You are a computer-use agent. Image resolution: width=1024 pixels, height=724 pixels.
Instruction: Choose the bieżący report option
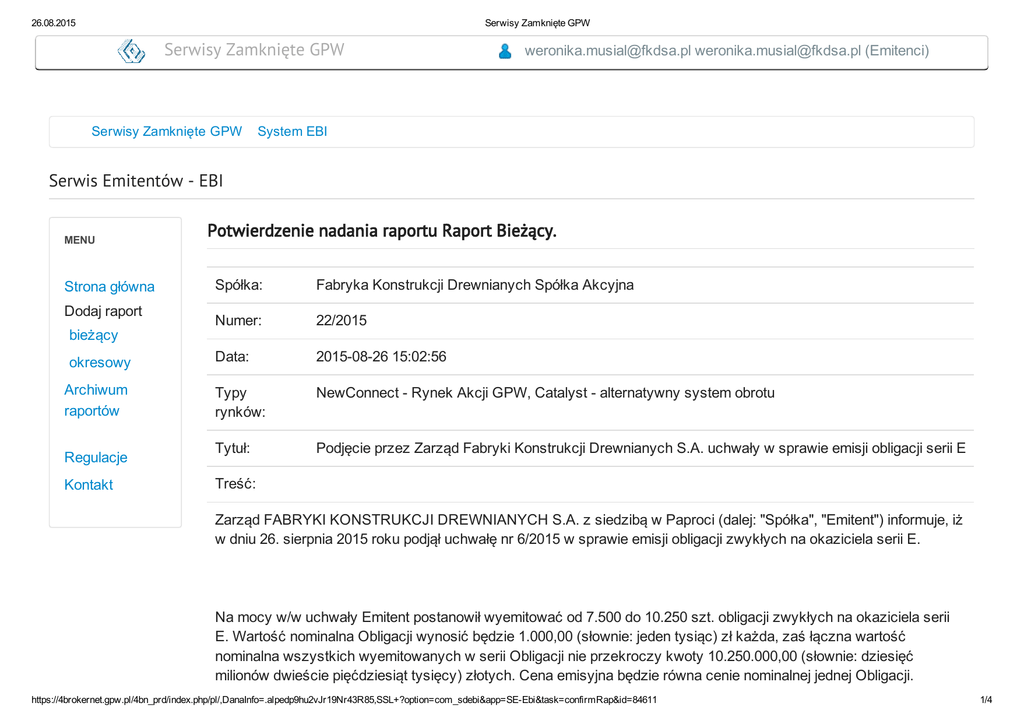tap(93, 335)
